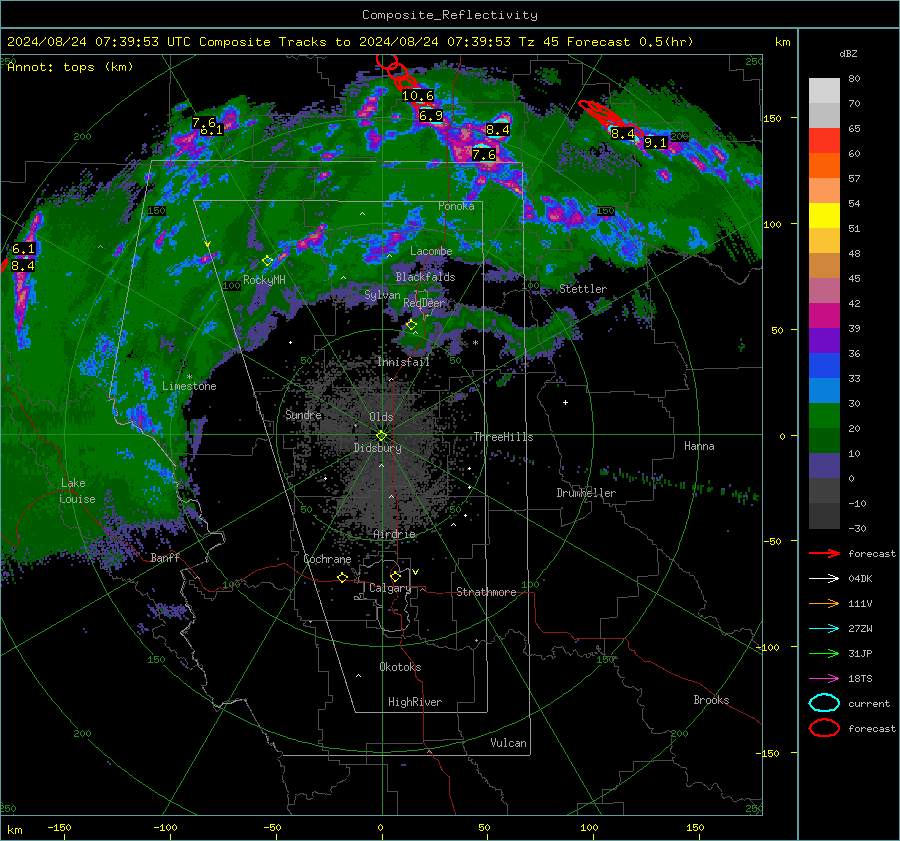Click the 9.1 km storm top label
The width and height of the screenshot is (900, 841).
(655, 142)
